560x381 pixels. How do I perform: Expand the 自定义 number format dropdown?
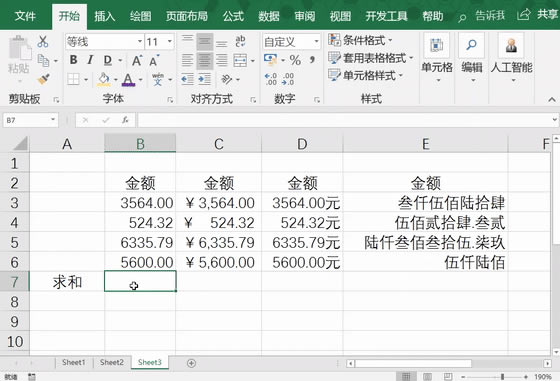316,42
